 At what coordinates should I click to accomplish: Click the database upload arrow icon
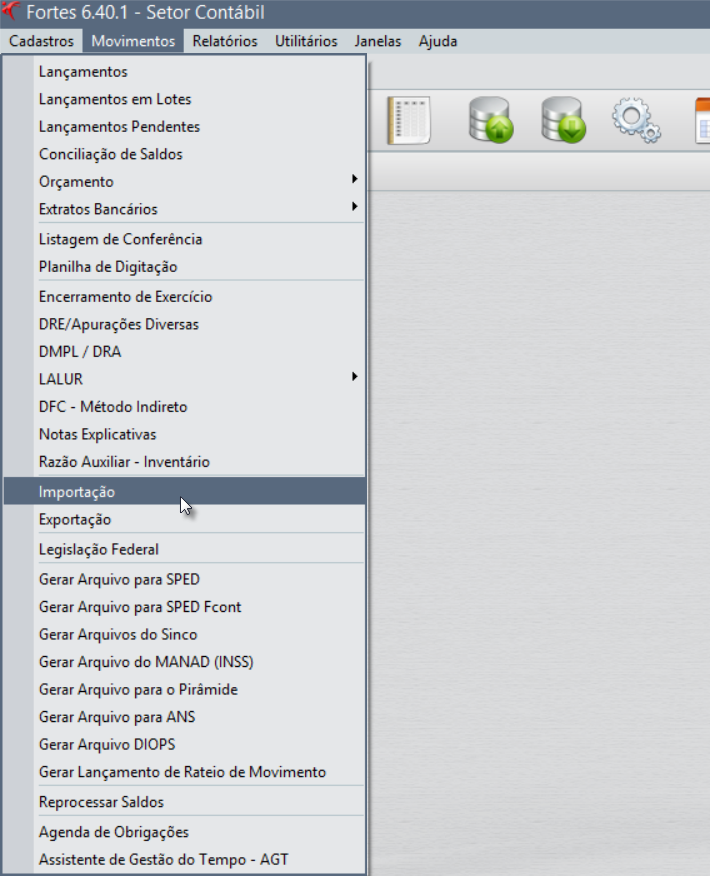coord(491,120)
